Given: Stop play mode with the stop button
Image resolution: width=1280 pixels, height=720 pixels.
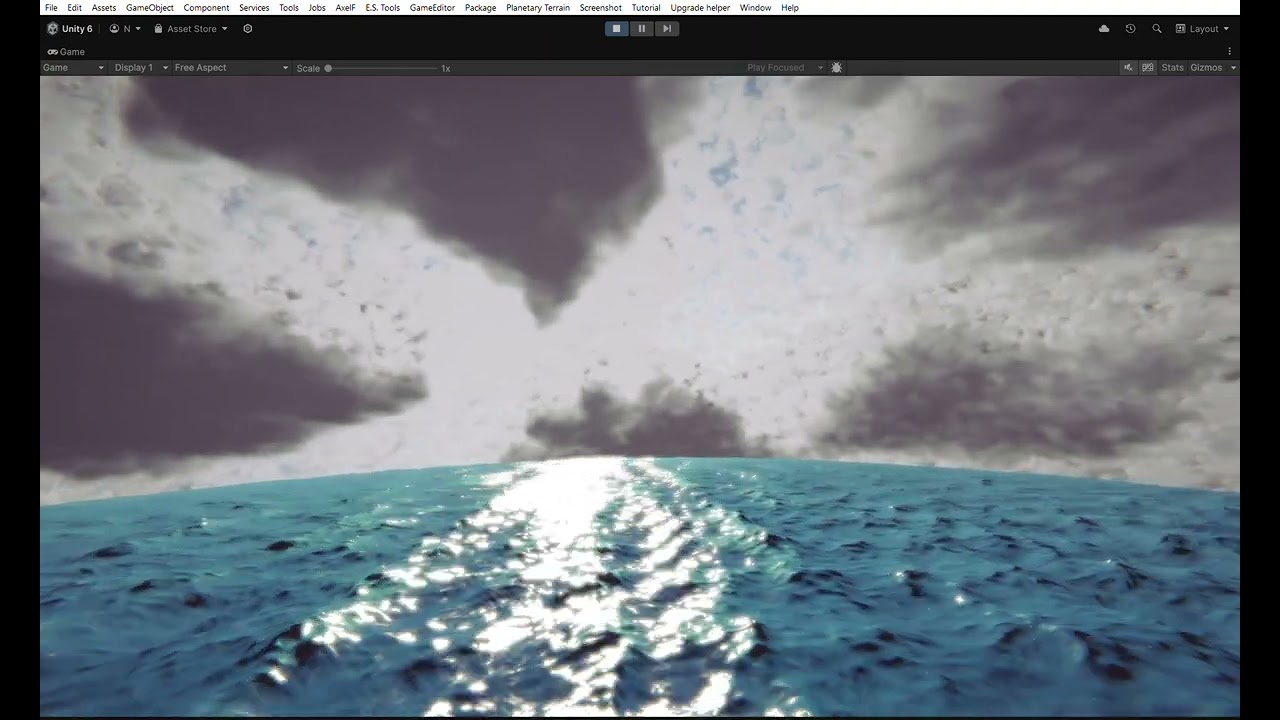Looking at the screenshot, I should click(616, 29).
